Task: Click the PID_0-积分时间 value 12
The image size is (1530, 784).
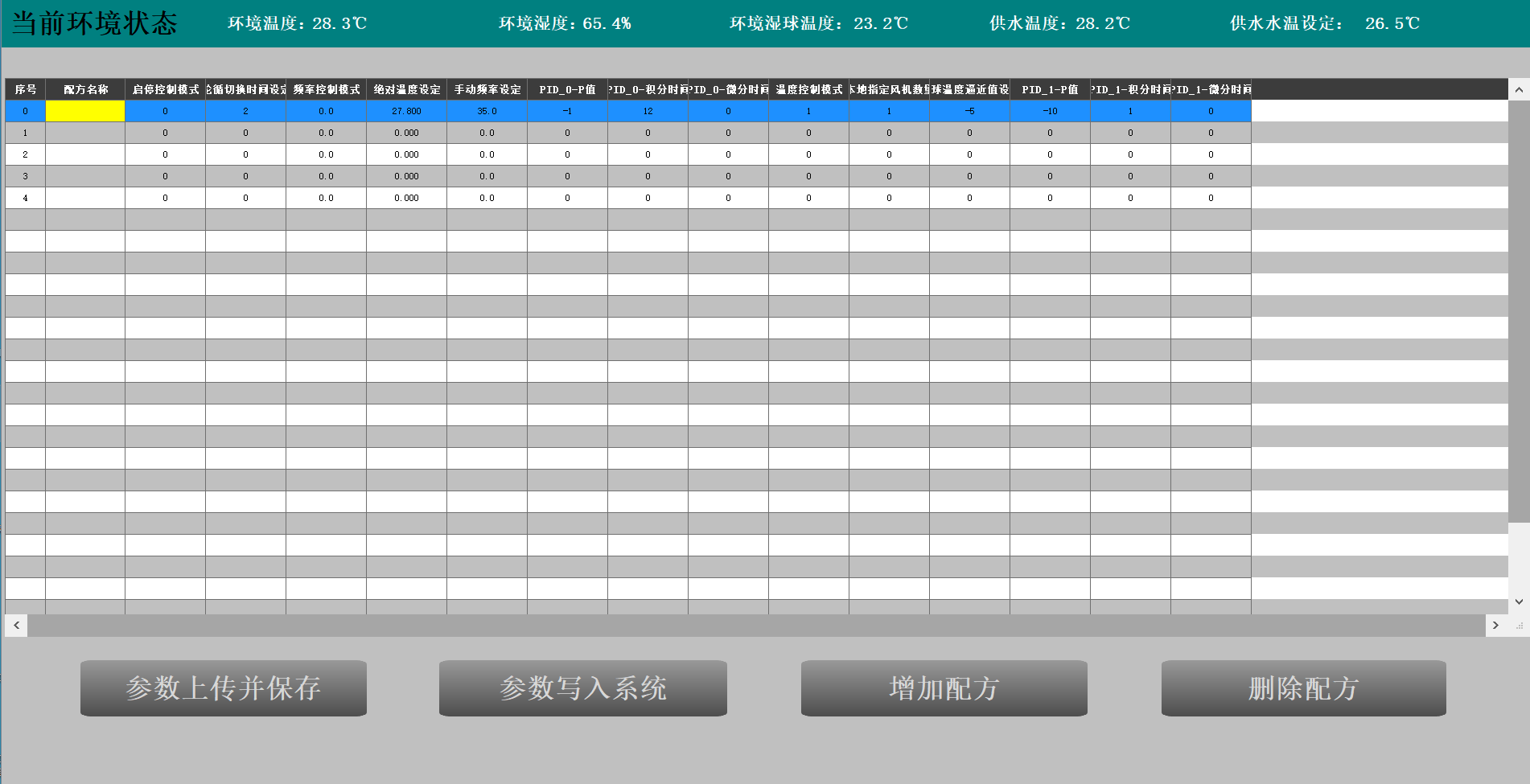Action: pyautogui.click(x=648, y=111)
